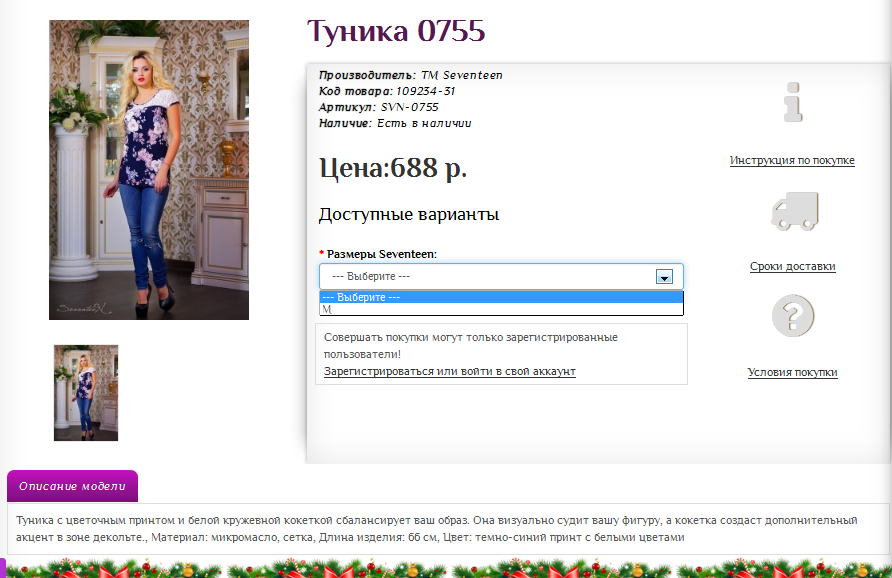Click the delivery truck icon

pyautogui.click(x=795, y=211)
